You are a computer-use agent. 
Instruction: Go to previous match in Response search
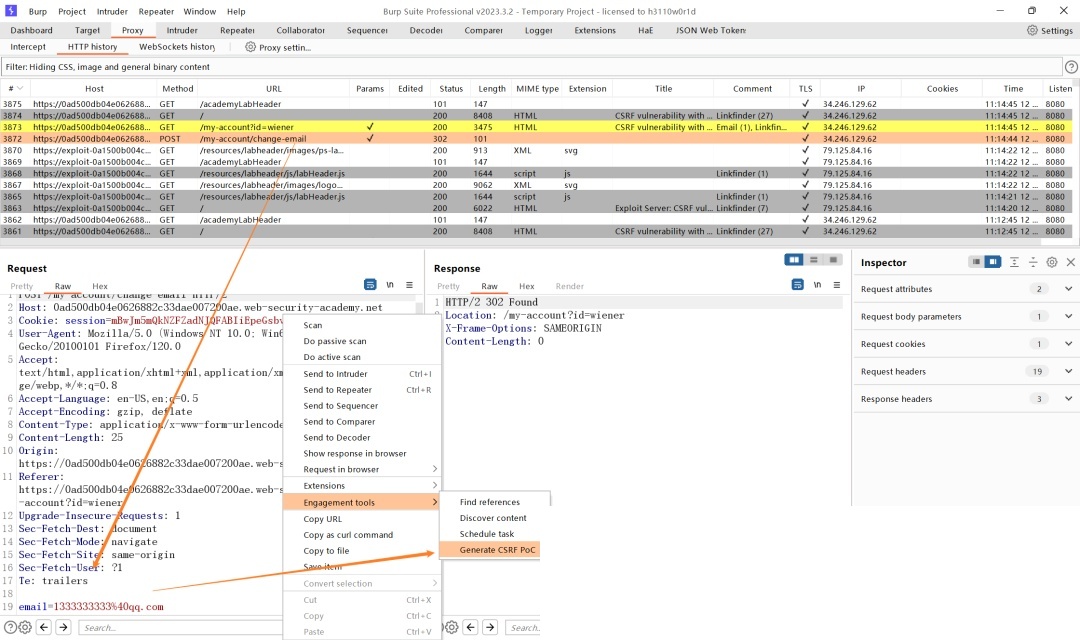tap(470, 627)
